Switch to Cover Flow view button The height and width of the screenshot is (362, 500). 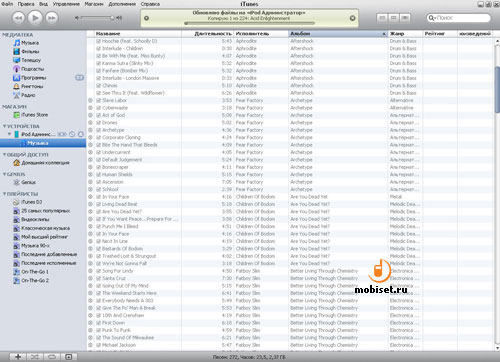pyautogui.click(x=405, y=18)
